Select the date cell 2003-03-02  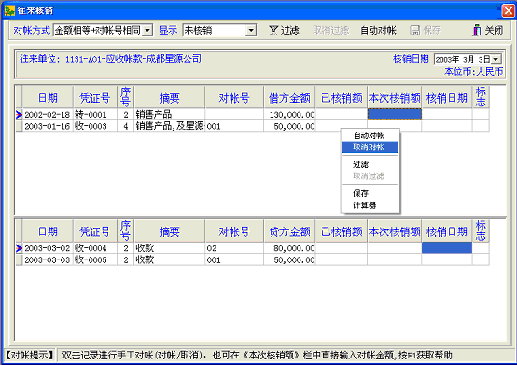pyautogui.click(x=47, y=248)
